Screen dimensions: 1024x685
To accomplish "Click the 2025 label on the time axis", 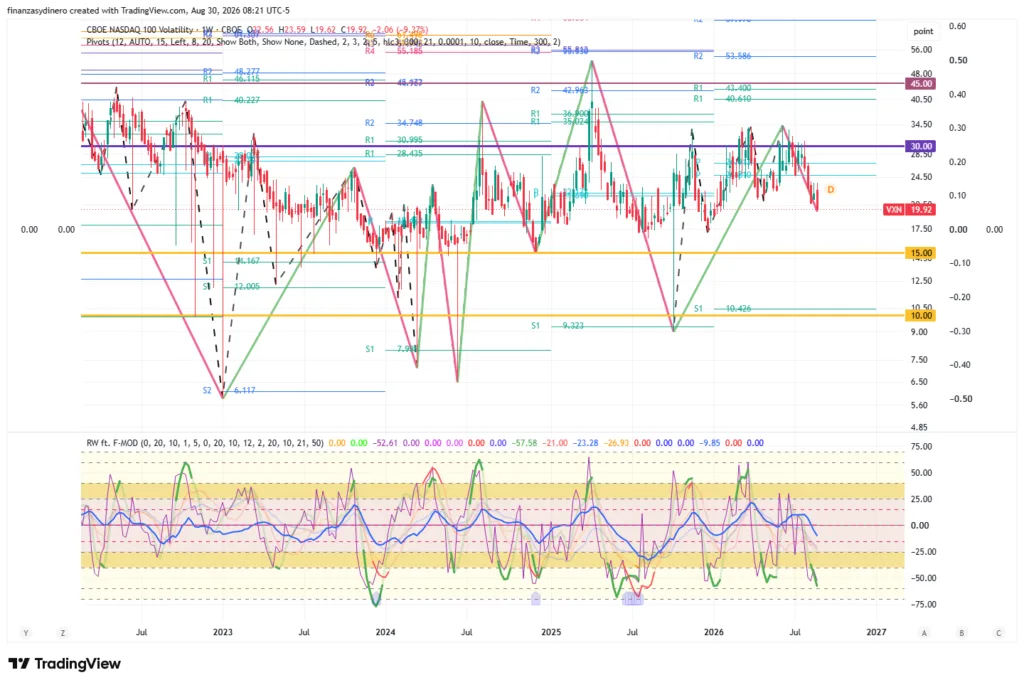I will pyautogui.click(x=551, y=632).
